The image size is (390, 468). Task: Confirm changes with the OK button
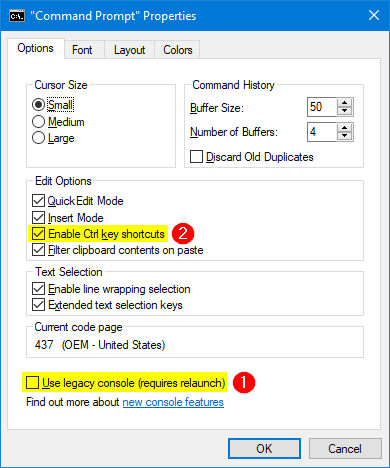pyautogui.click(x=264, y=449)
